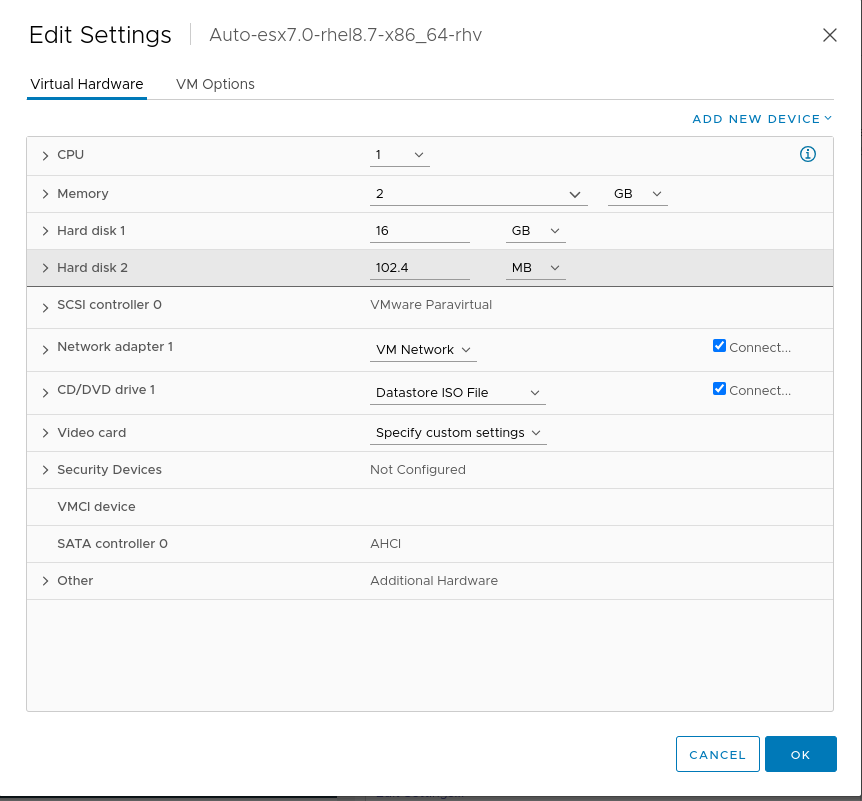Viewport: 862px width, 801px height.
Task: Open Add New Device menu
Action: click(x=762, y=119)
